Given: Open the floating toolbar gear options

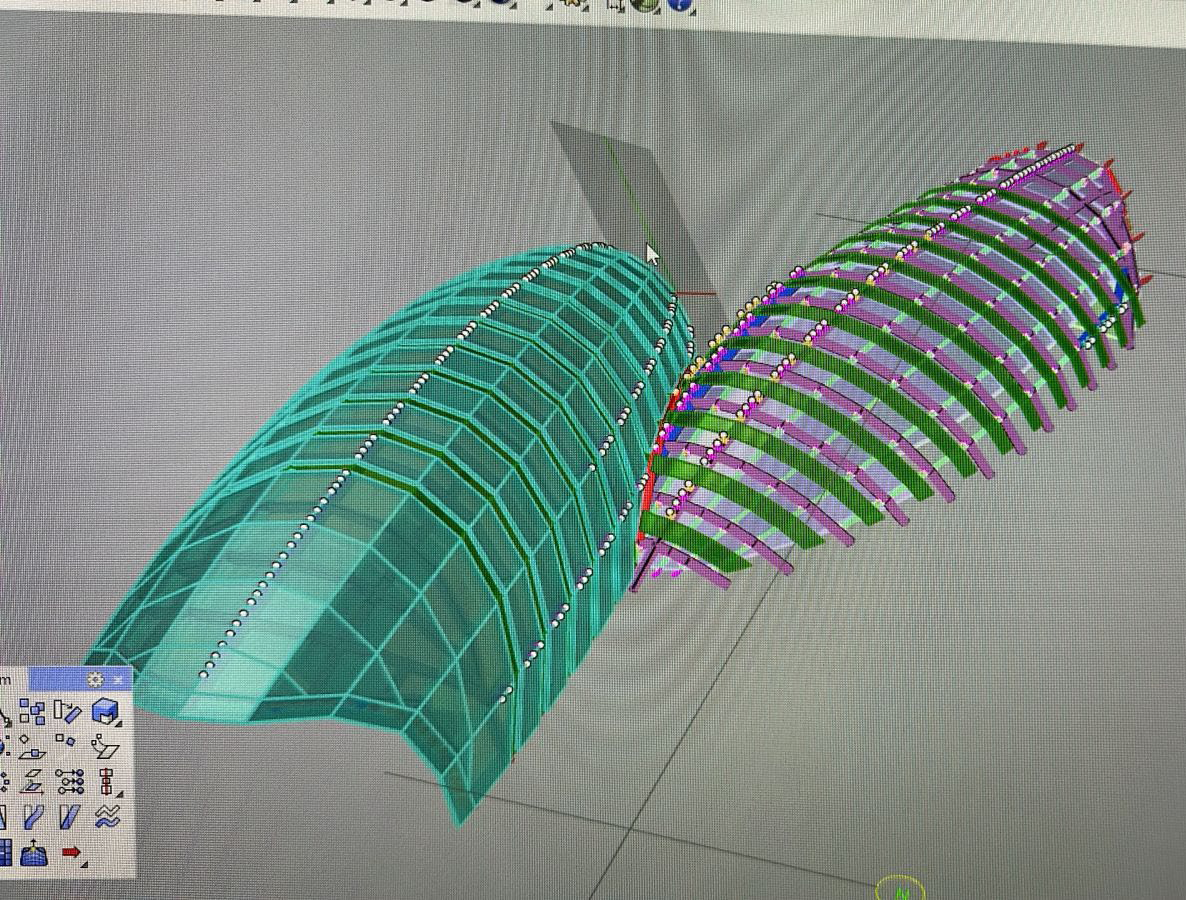Looking at the screenshot, I should pos(95,679).
